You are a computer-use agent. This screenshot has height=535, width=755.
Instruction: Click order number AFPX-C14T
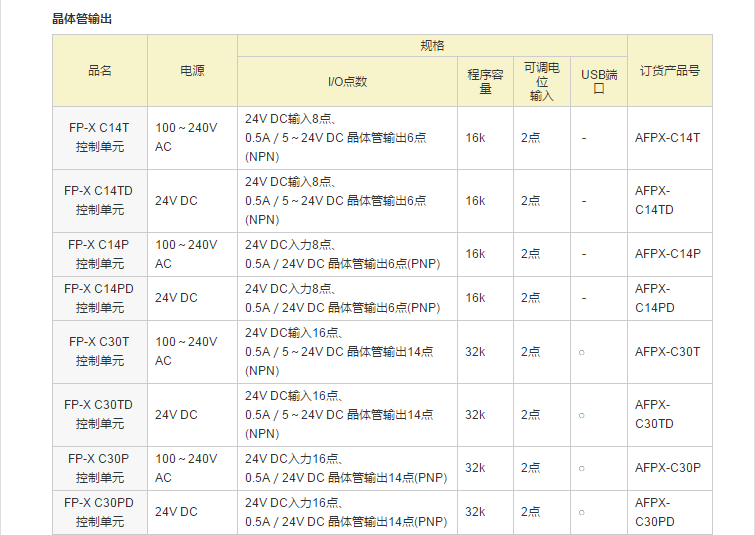coord(667,138)
